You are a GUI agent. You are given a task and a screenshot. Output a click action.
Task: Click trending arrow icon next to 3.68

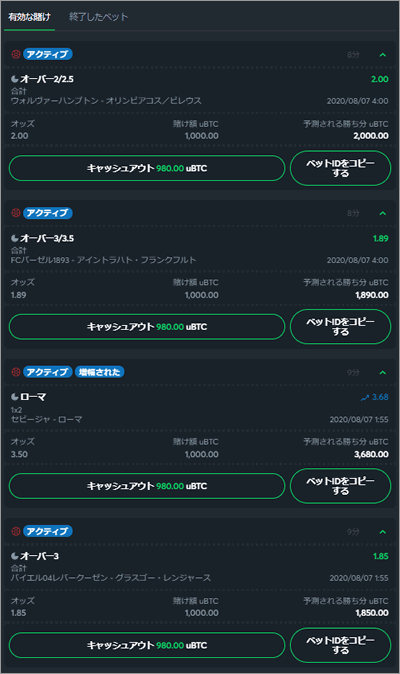(x=365, y=398)
